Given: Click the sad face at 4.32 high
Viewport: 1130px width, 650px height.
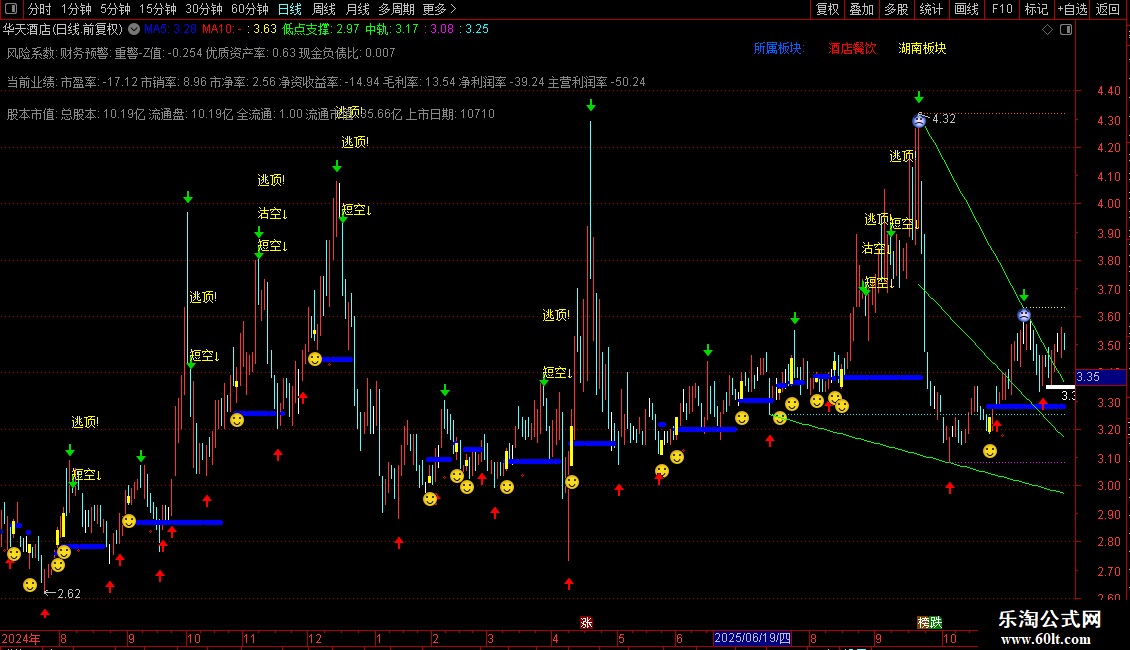Looking at the screenshot, I should (x=919, y=121).
